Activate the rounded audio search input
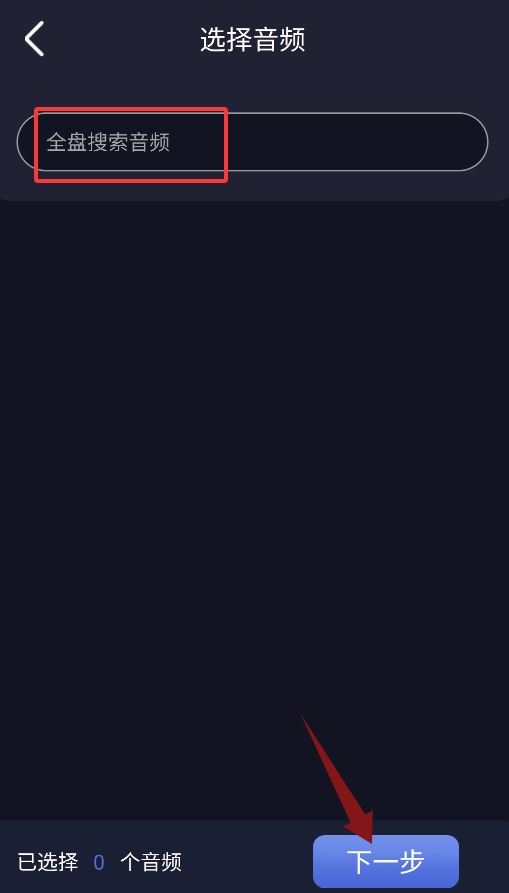 (252, 142)
